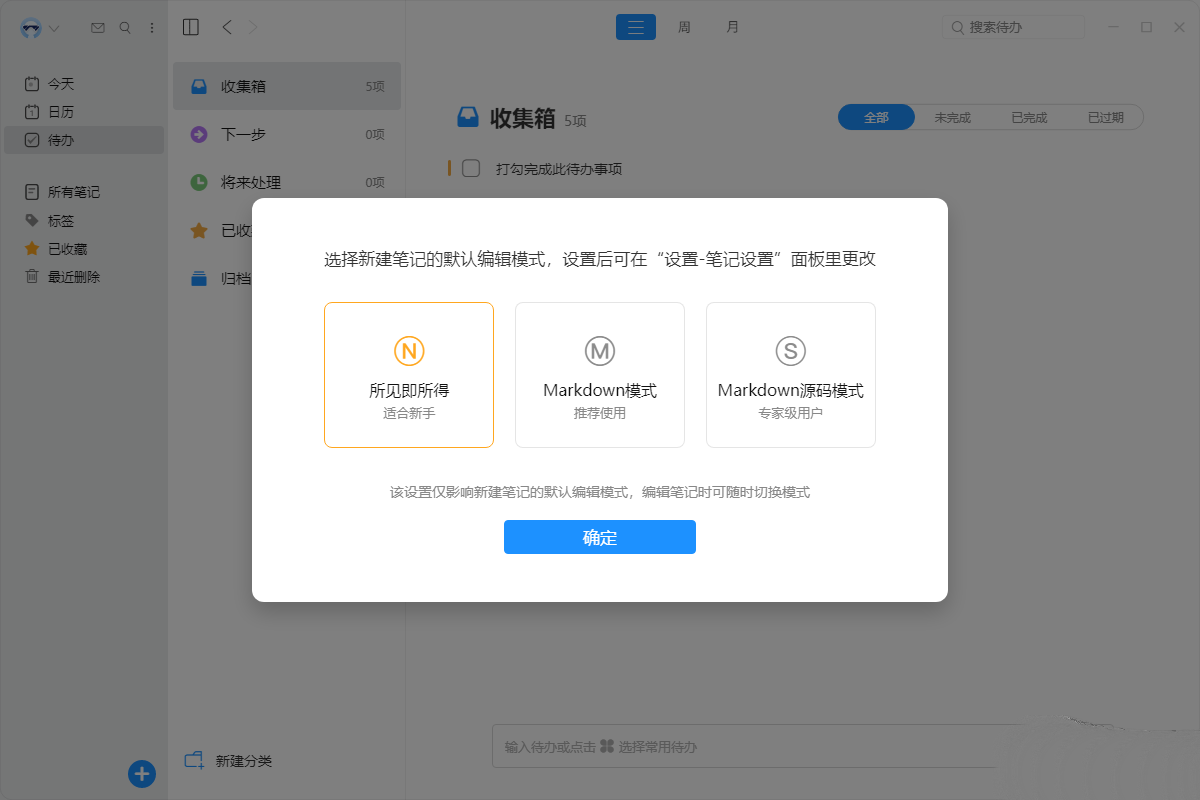Open 标签 in the sidebar
The image size is (1200, 800).
(84, 220)
